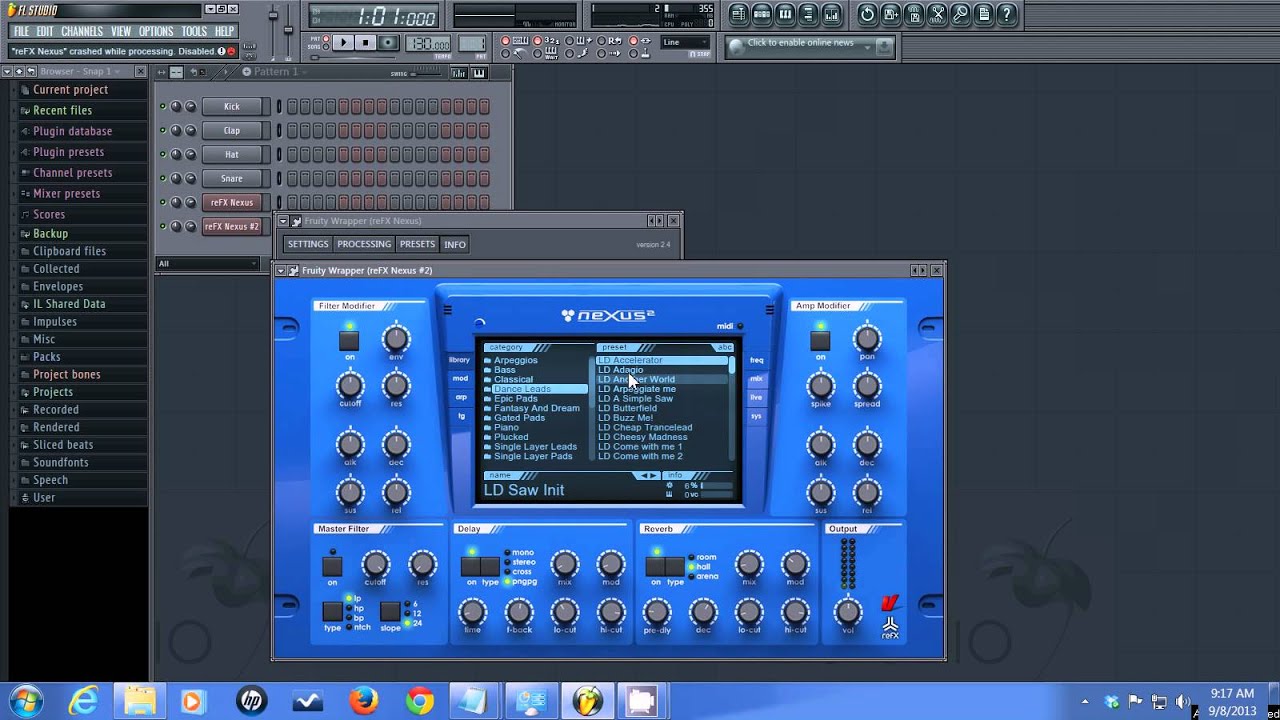
Task: Click the preset list scrollbar in Nexus
Action: [731, 407]
